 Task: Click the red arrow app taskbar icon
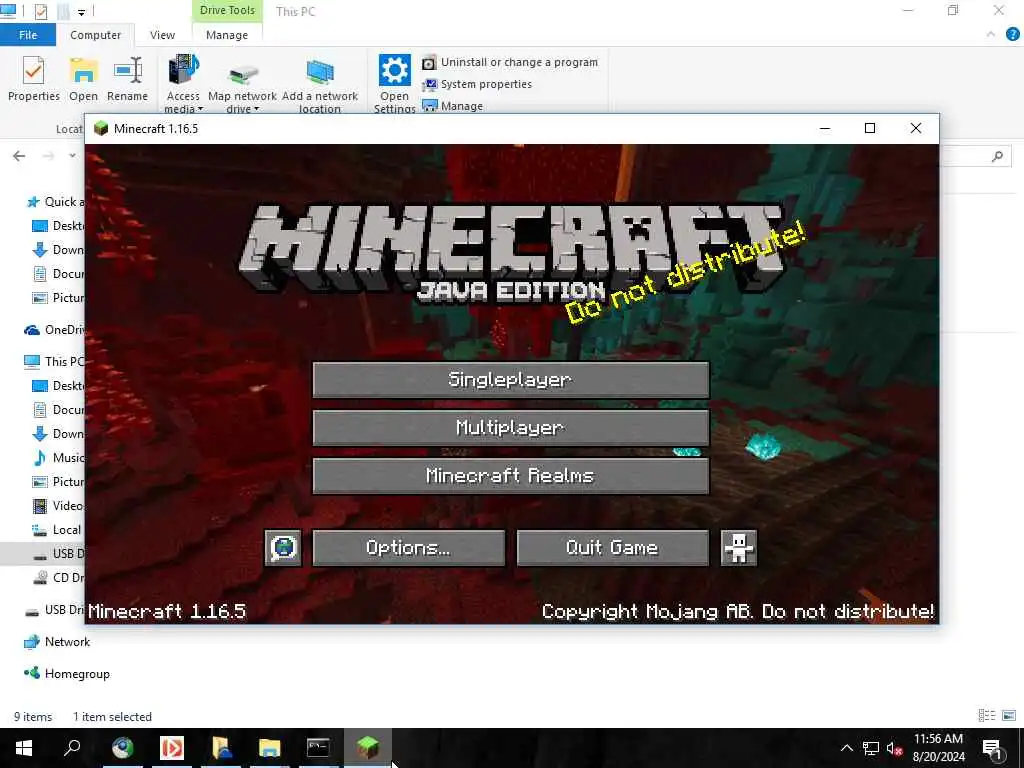(x=172, y=748)
